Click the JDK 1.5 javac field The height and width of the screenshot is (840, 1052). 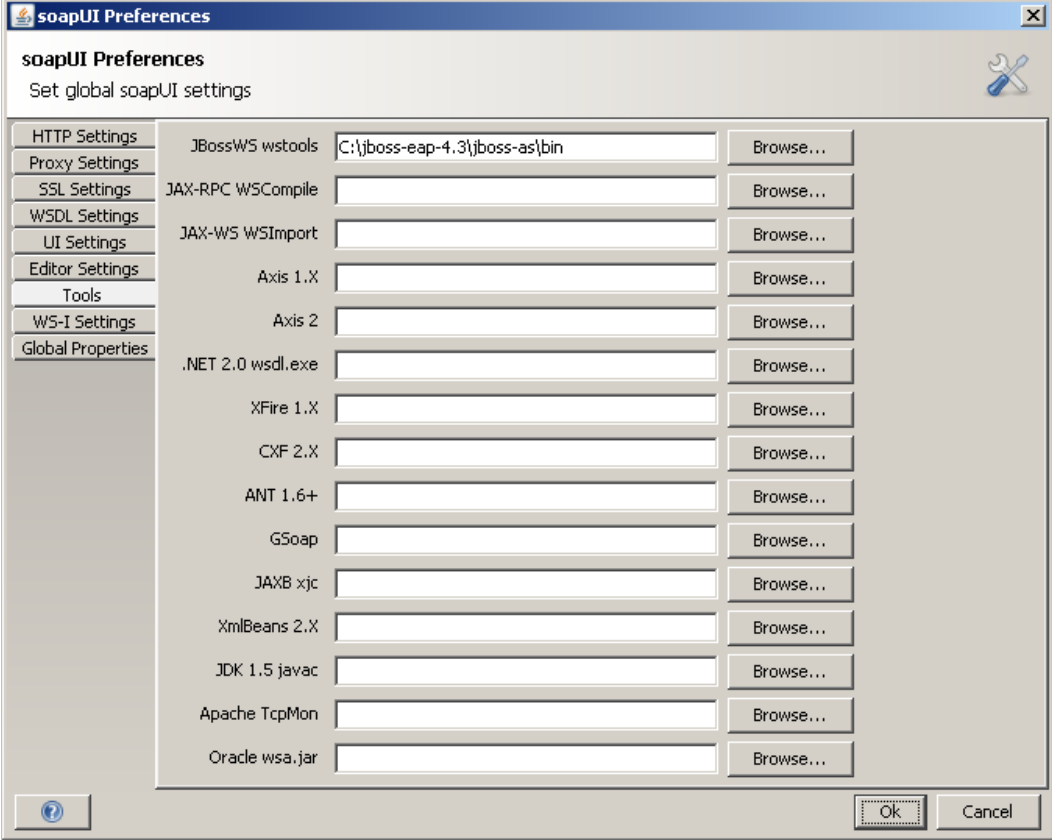[526, 670]
